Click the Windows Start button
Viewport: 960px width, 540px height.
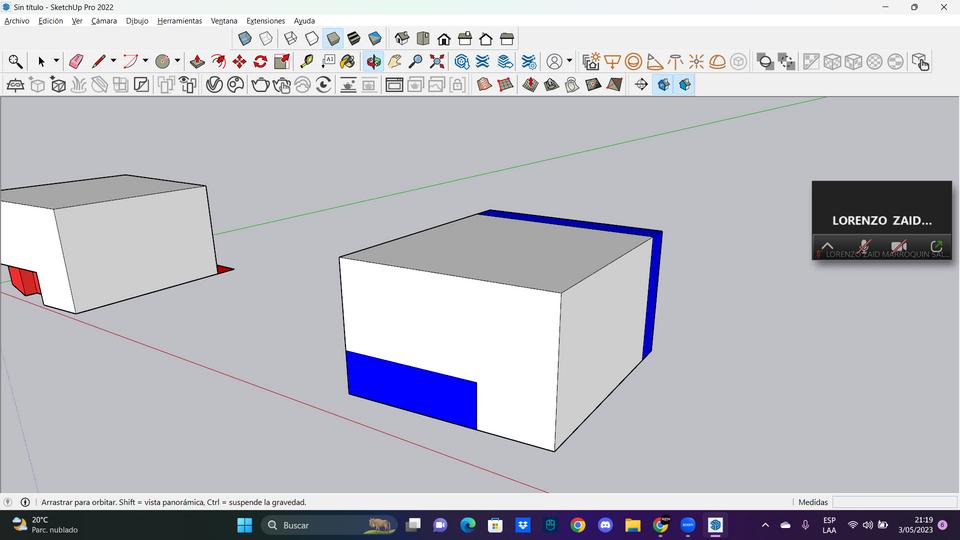pyautogui.click(x=244, y=525)
